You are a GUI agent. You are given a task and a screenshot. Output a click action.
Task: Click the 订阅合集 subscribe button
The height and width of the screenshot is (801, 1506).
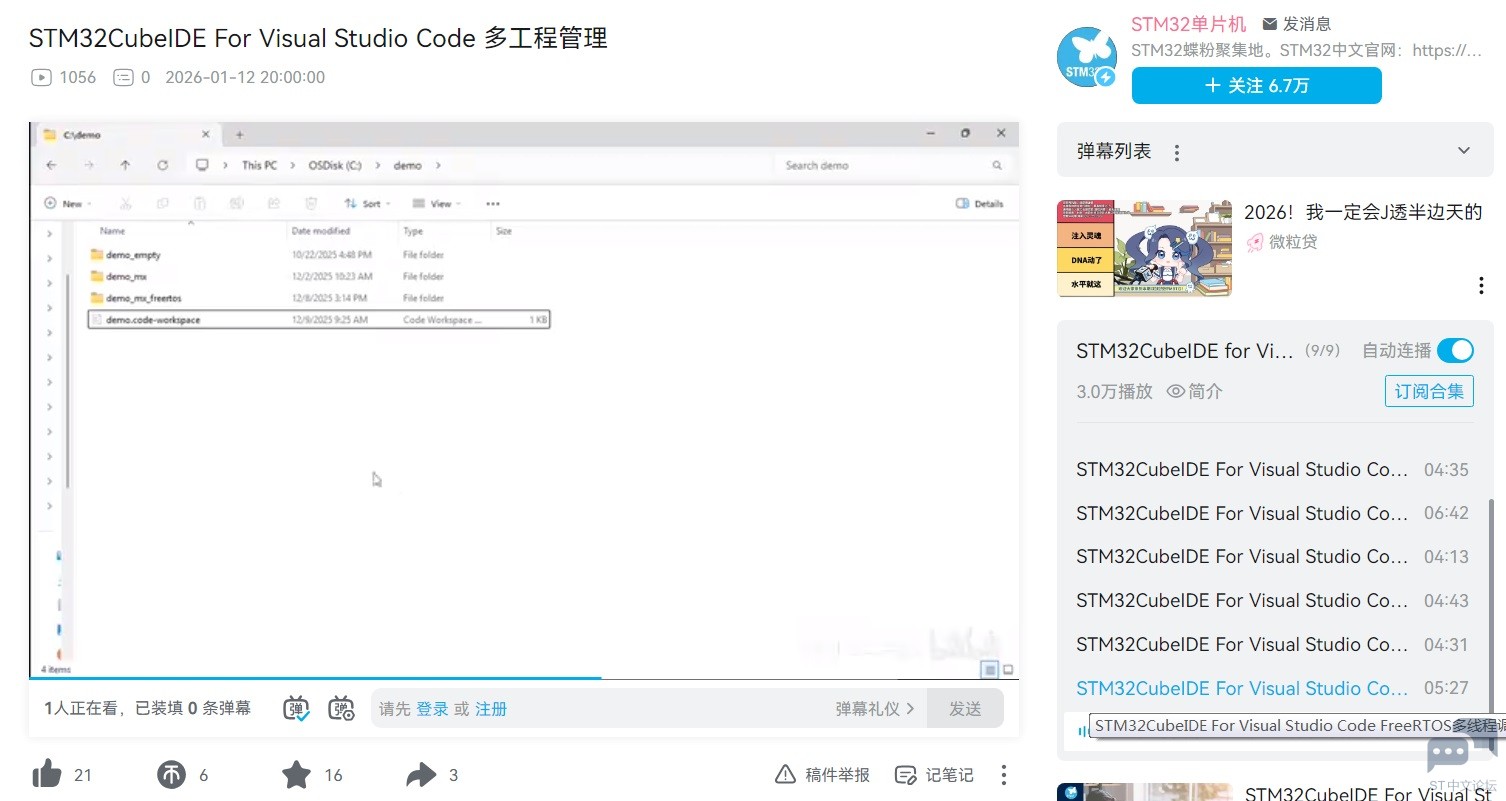point(1429,391)
